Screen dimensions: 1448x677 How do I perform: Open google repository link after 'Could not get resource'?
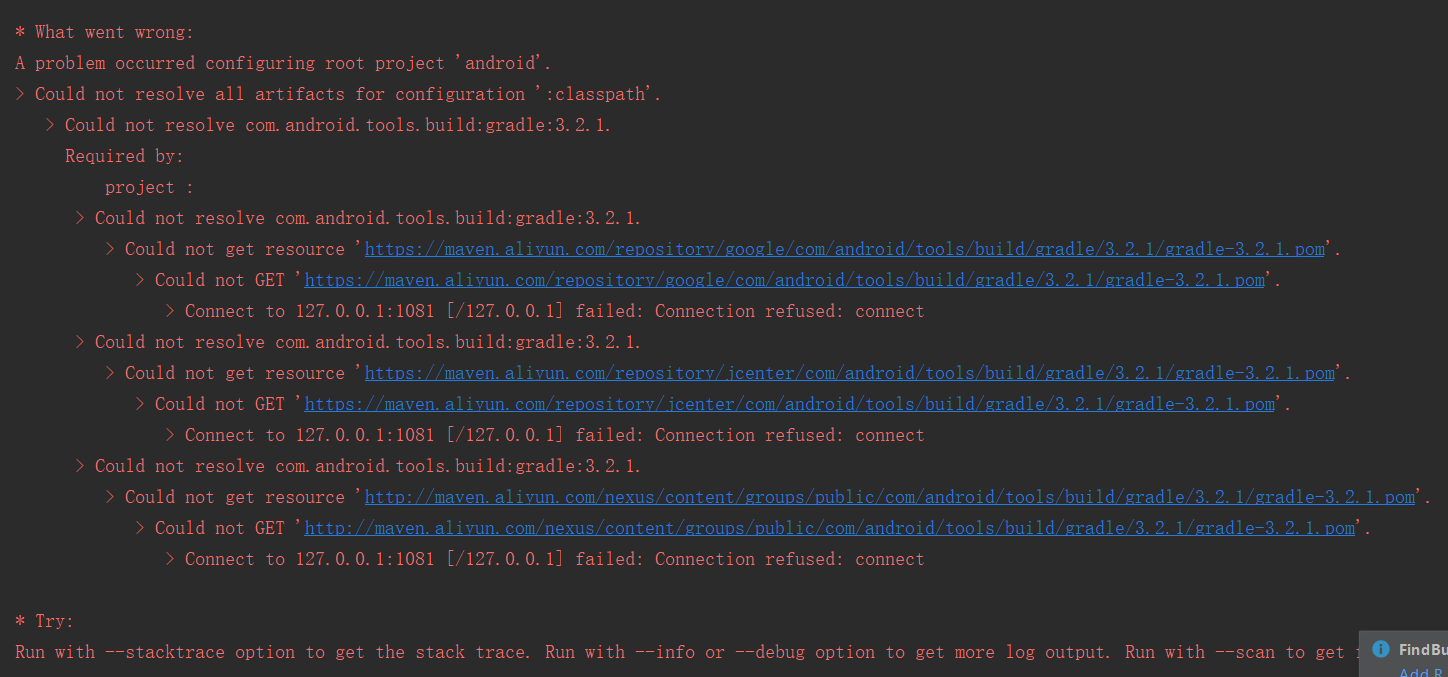point(844,249)
